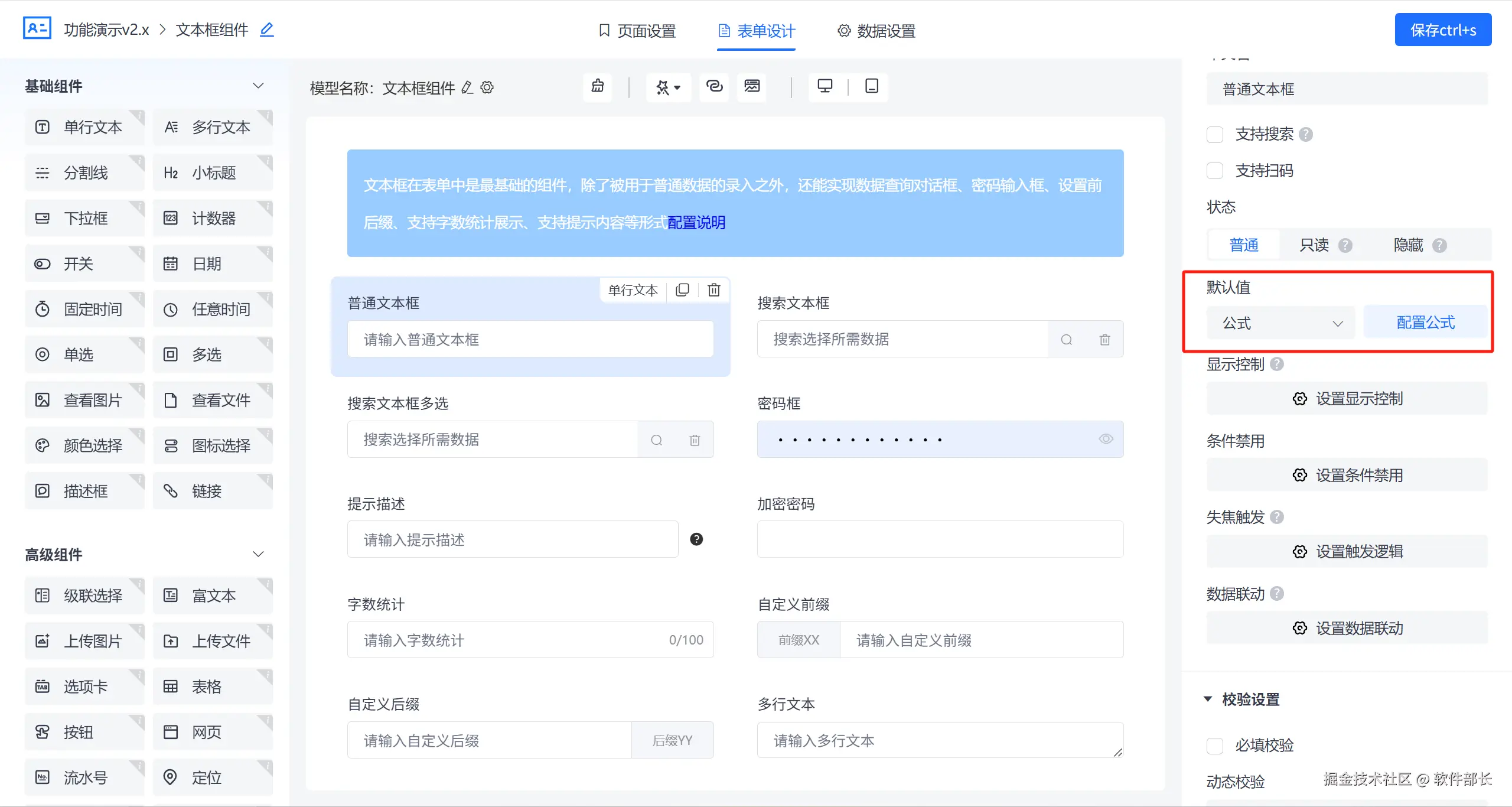
Task: Click the 请输入提示描述 input field
Action: tap(512, 539)
